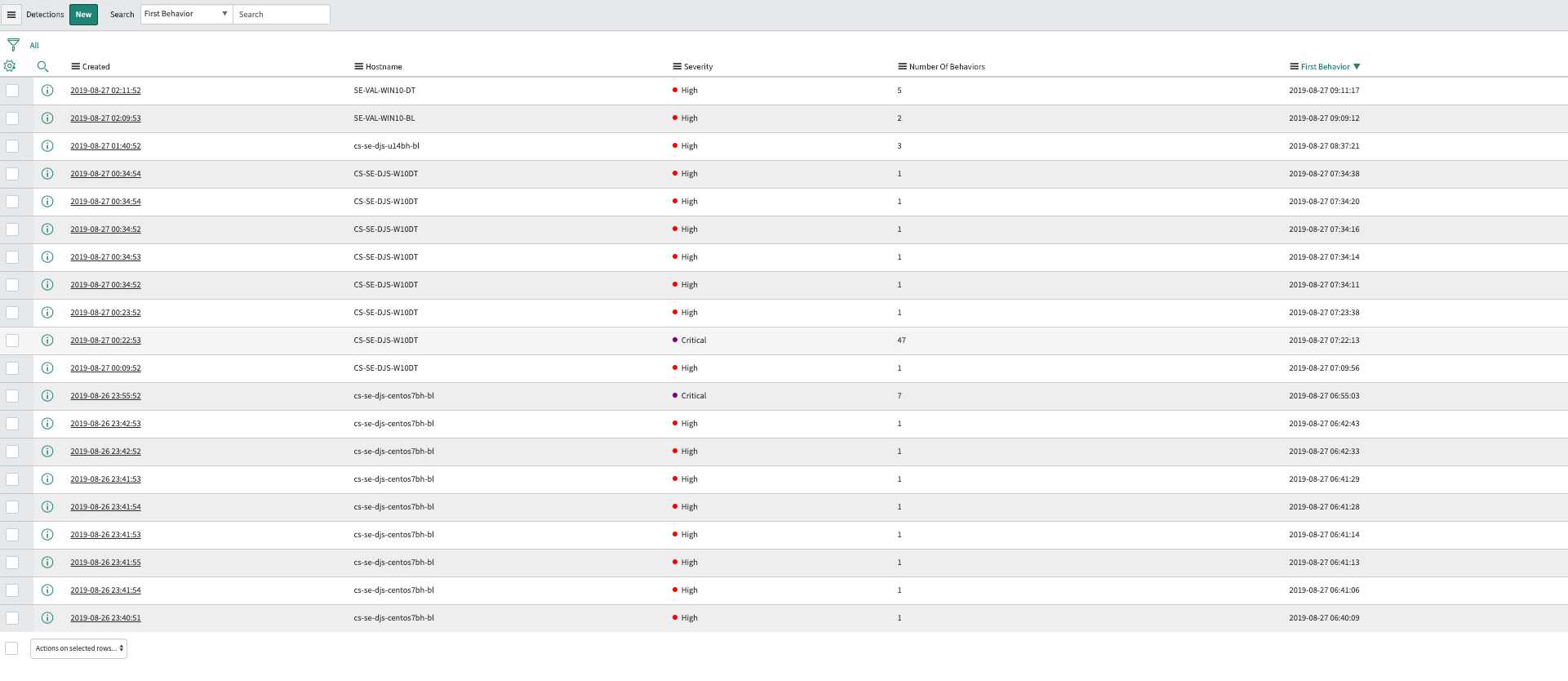Sort by Number Of Behaviors header
The height and width of the screenshot is (681, 1568).
tap(947, 67)
